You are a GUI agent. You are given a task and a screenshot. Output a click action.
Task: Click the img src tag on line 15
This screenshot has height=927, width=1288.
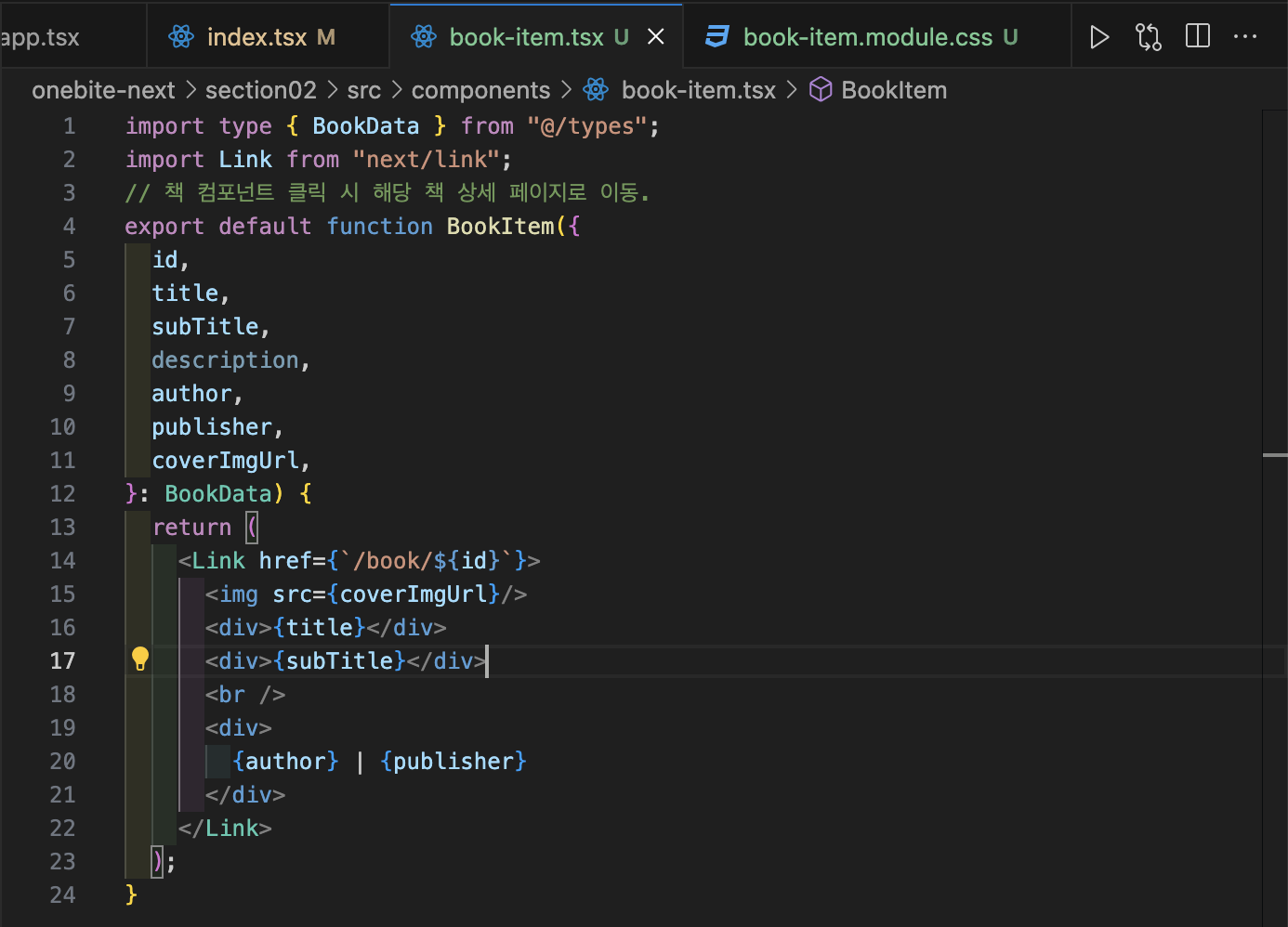(x=366, y=594)
